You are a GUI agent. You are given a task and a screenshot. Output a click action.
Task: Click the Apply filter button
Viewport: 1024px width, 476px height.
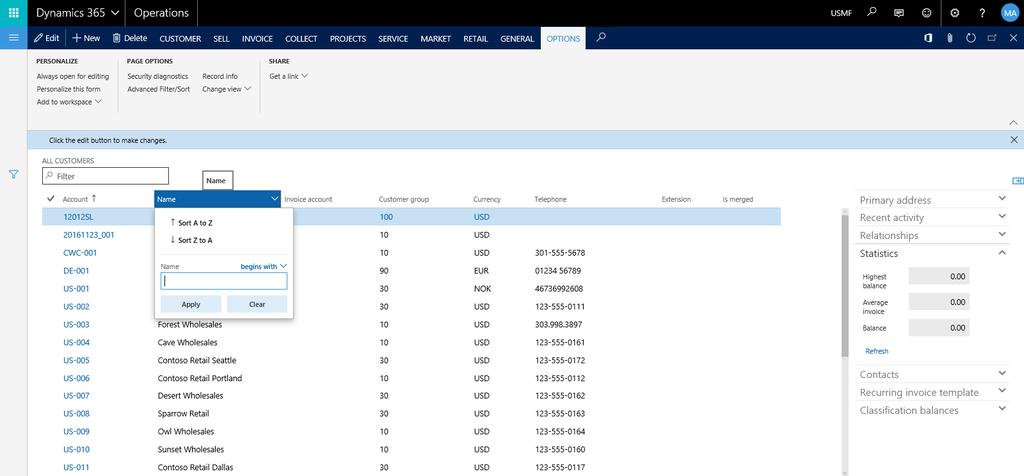coord(191,304)
